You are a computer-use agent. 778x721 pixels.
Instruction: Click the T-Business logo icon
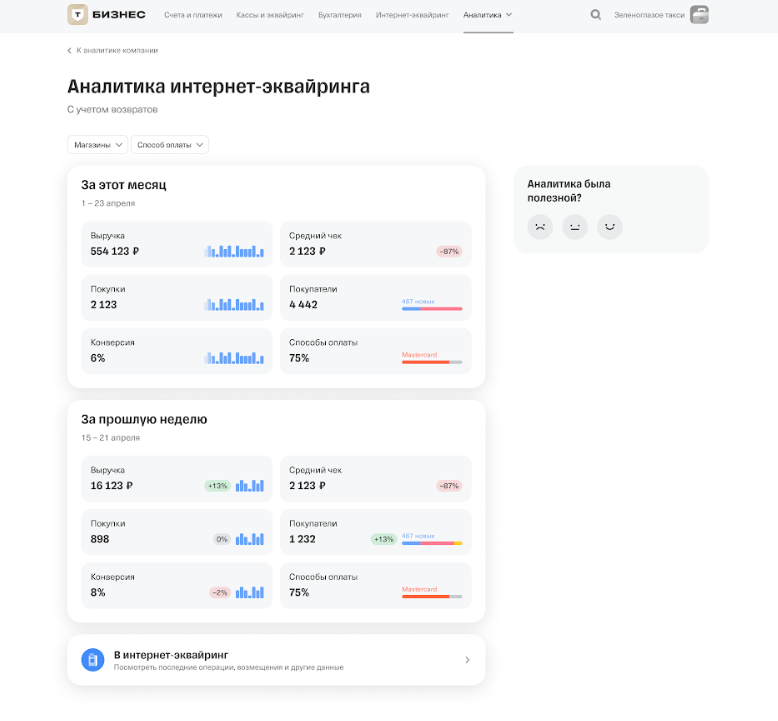tap(78, 14)
